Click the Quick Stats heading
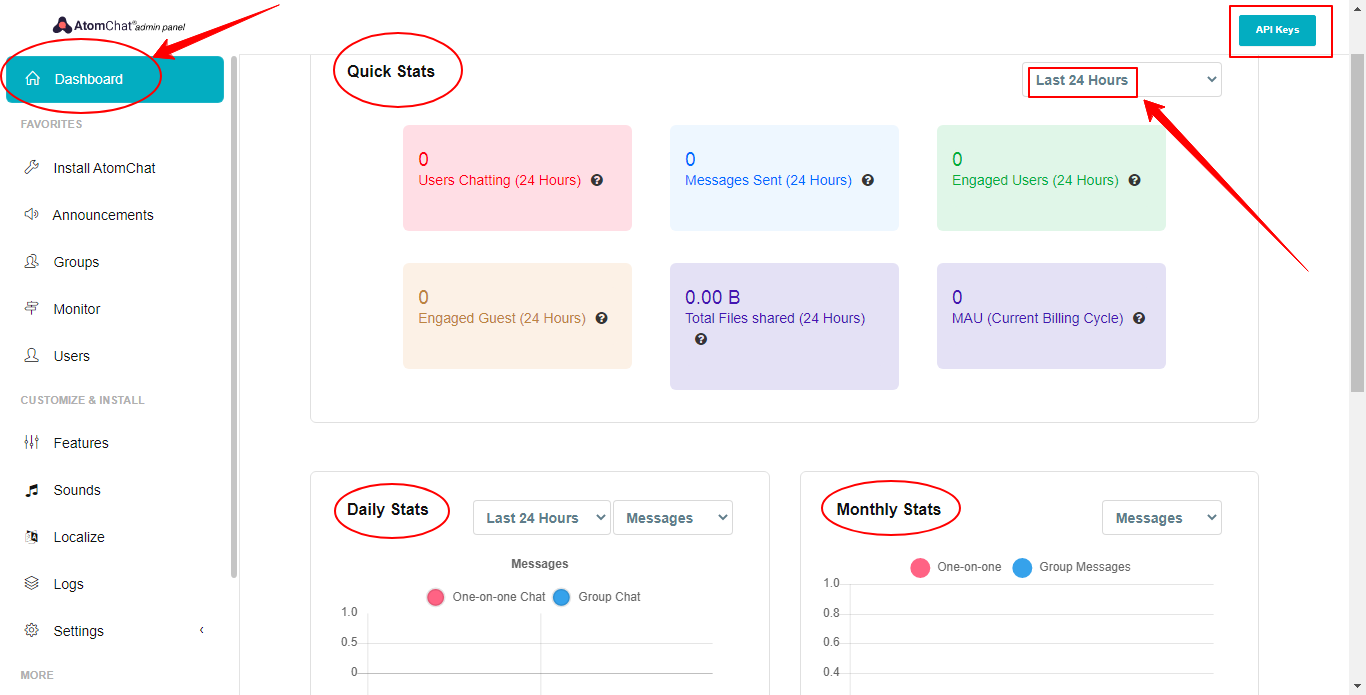 pyautogui.click(x=391, y=72)
